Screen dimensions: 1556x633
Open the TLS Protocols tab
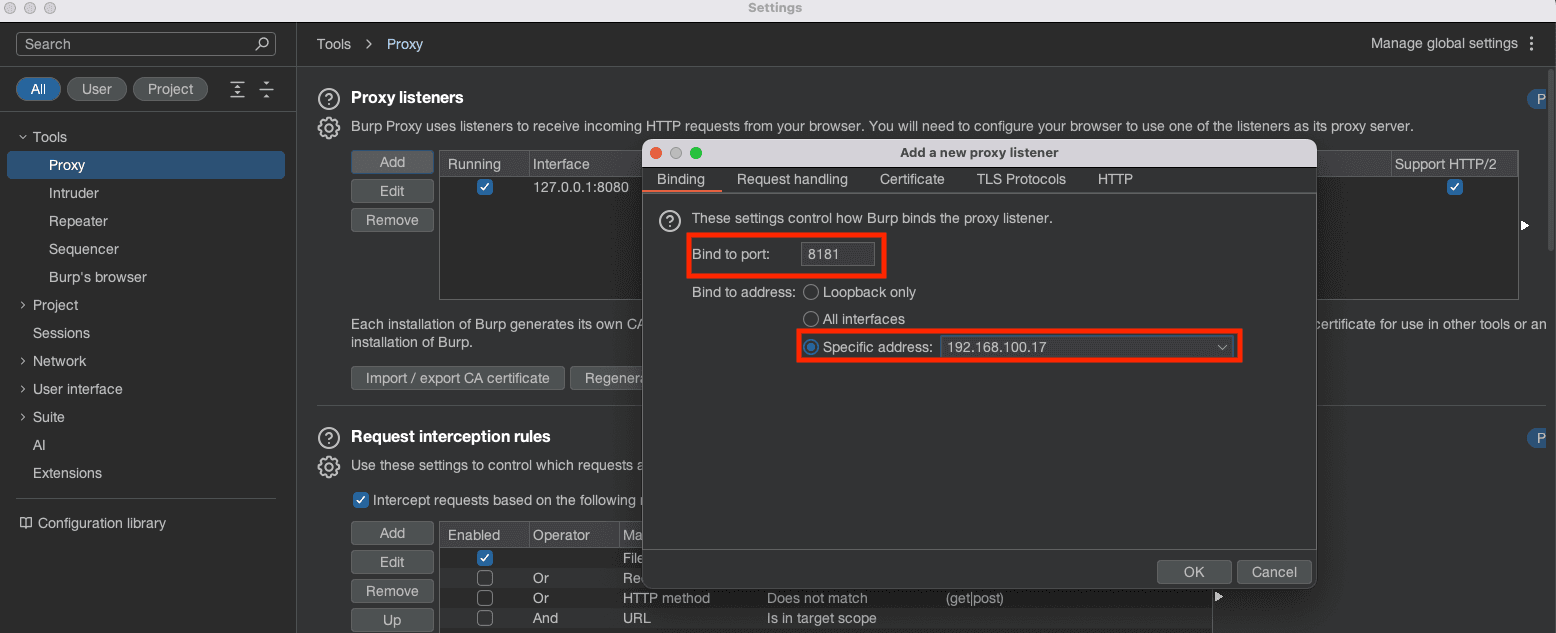1021,180
